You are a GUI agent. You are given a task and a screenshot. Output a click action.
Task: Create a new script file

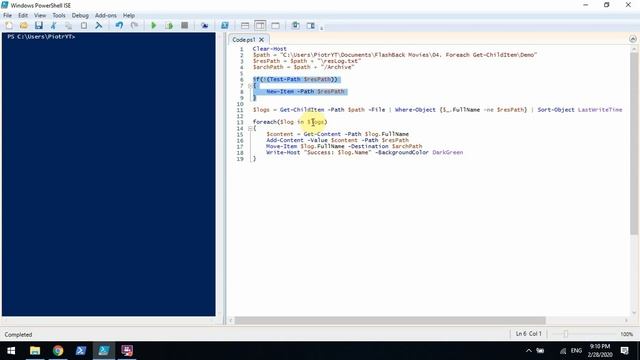pos(9,26)
